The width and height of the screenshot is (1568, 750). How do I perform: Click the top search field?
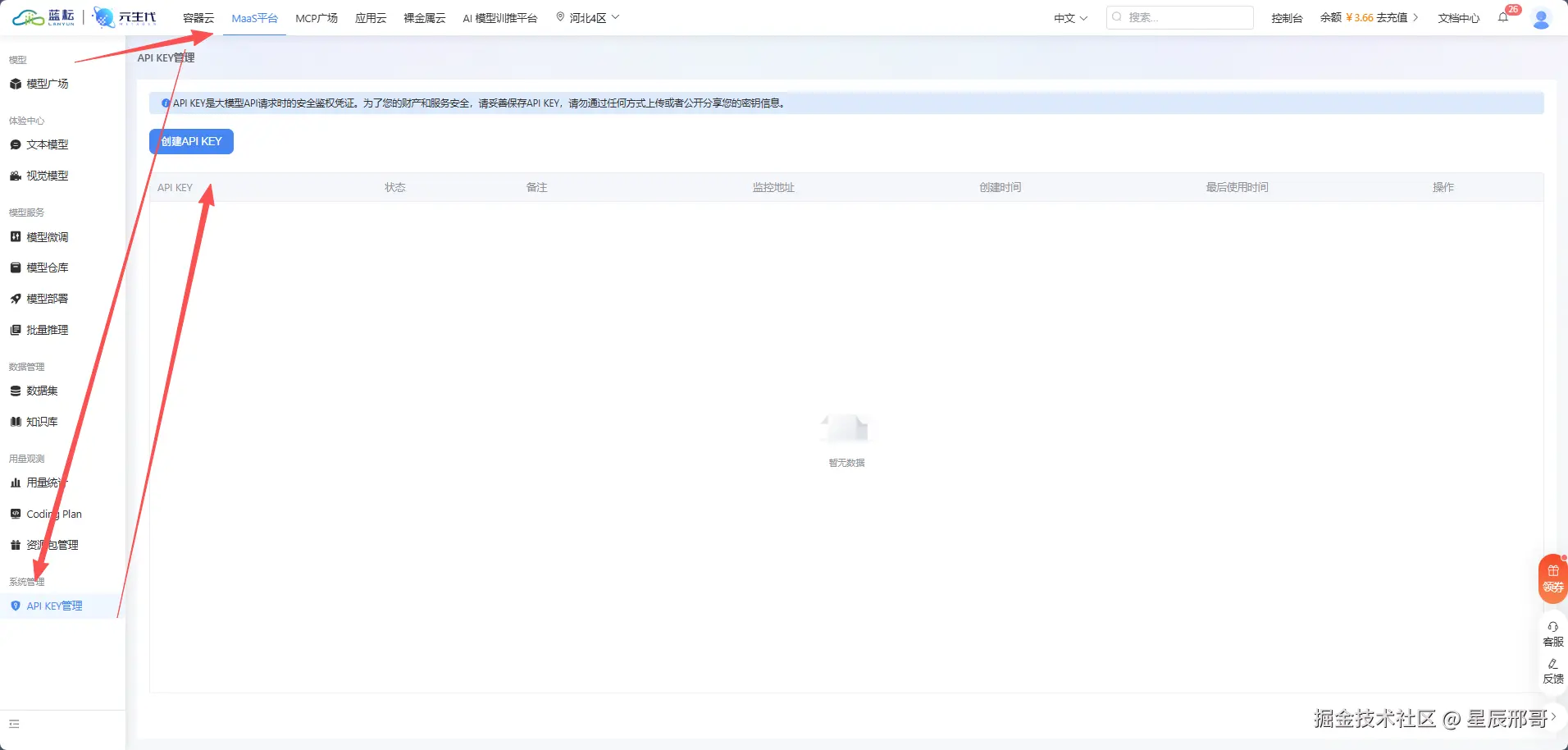(1179, 17)
